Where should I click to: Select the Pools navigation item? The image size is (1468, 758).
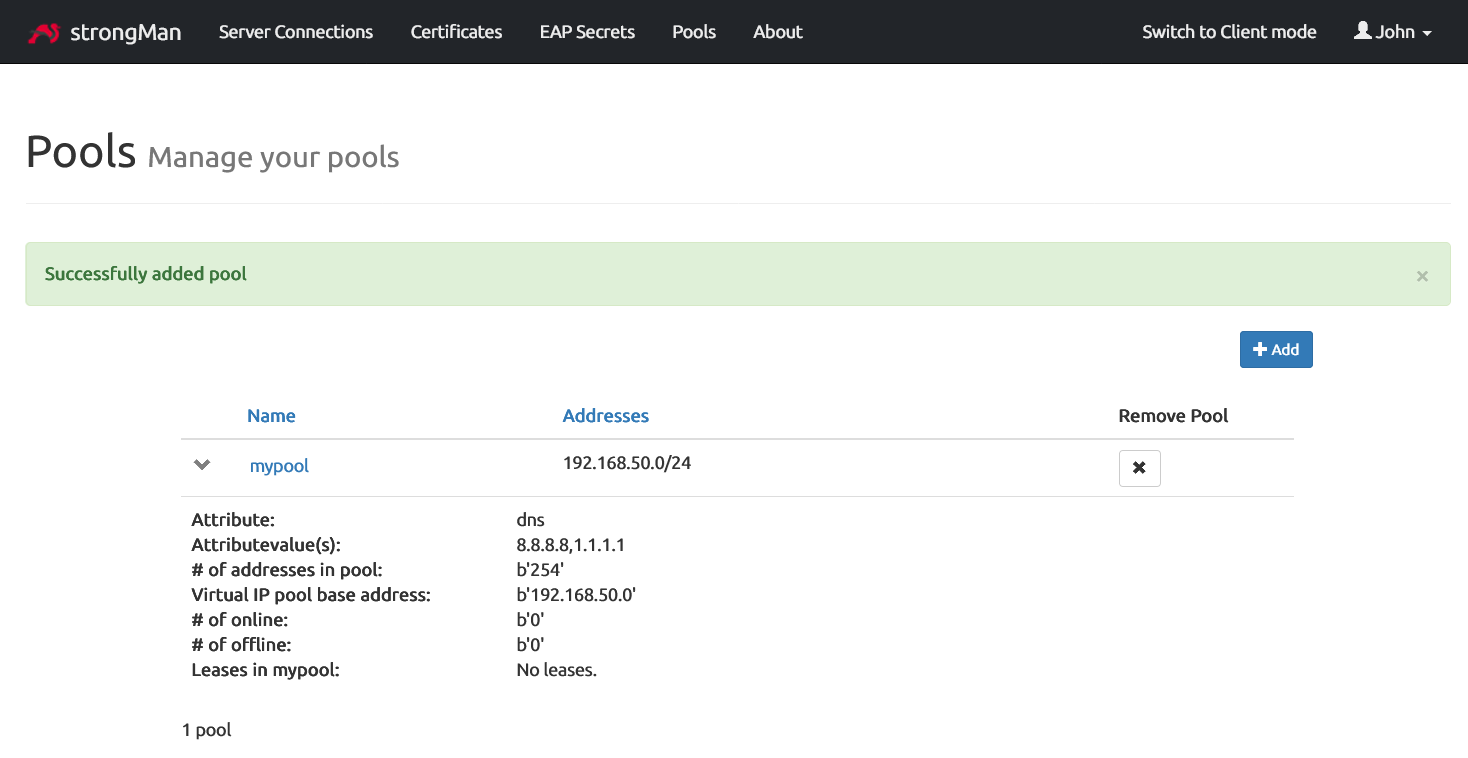(693, 31)
